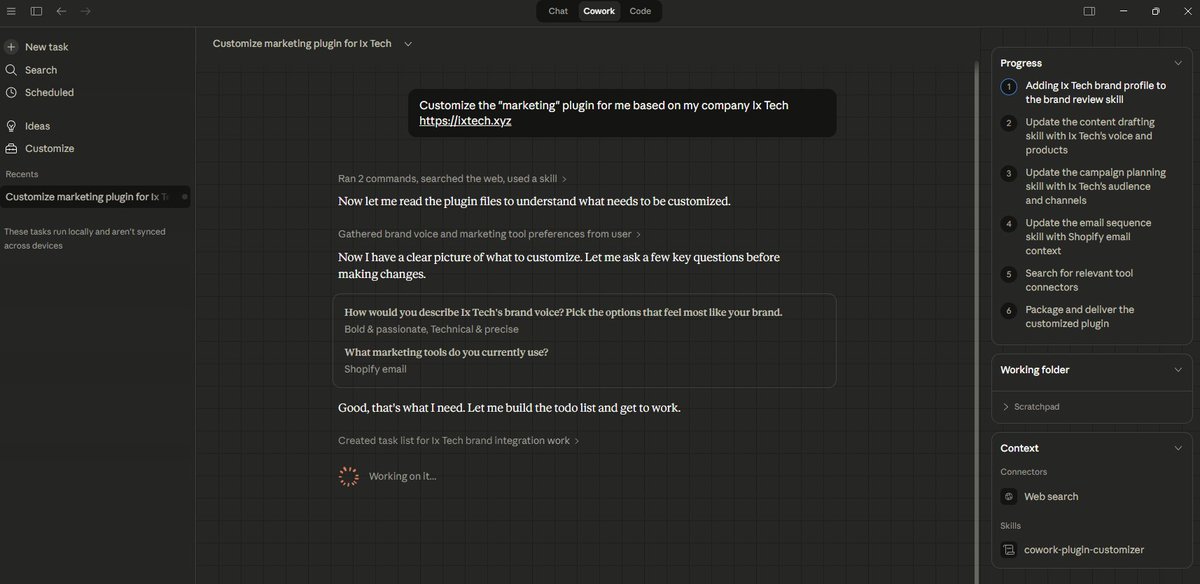Go forward with the right arrow
Image resolution: width=1200 pixels, height=584 pixels.
pos(86,11)
